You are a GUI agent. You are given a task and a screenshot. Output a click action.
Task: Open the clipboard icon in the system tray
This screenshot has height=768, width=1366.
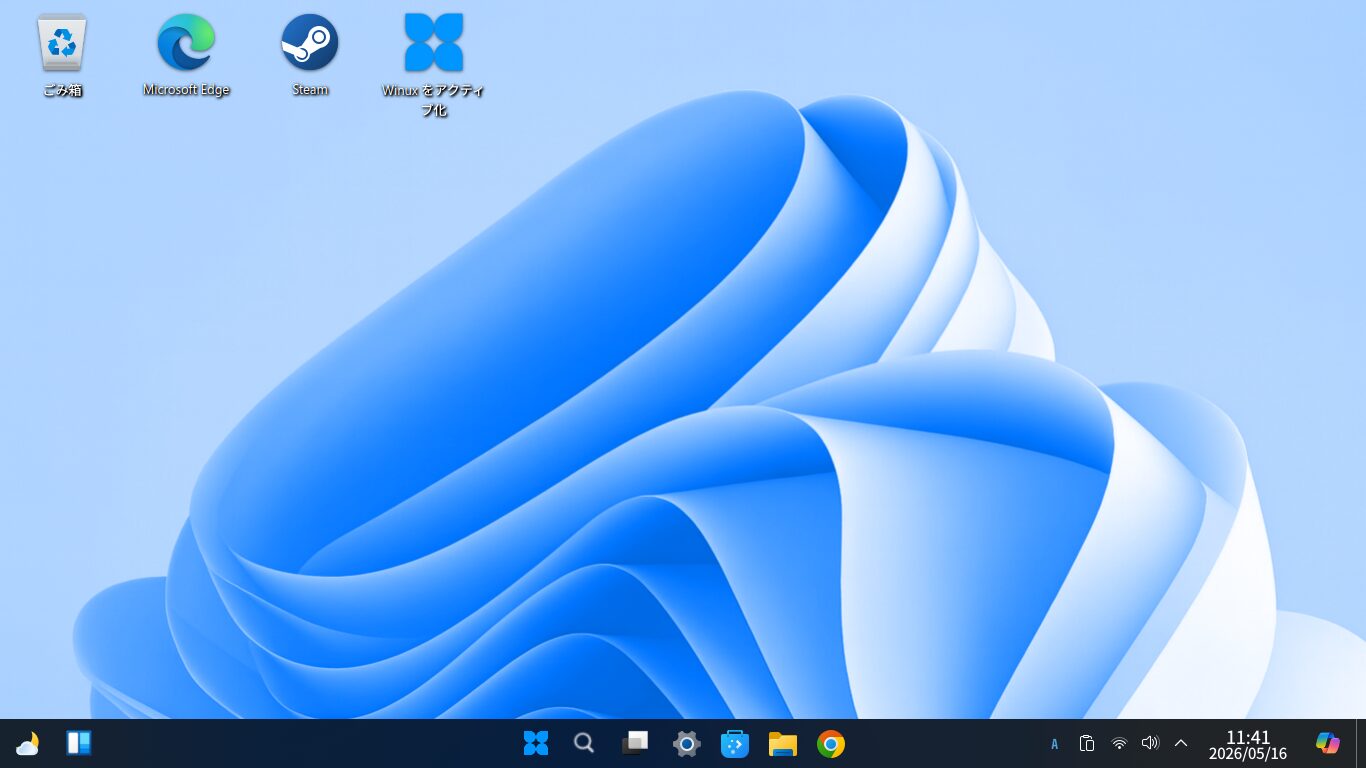pyautogui.click(x=1087, y=743)
